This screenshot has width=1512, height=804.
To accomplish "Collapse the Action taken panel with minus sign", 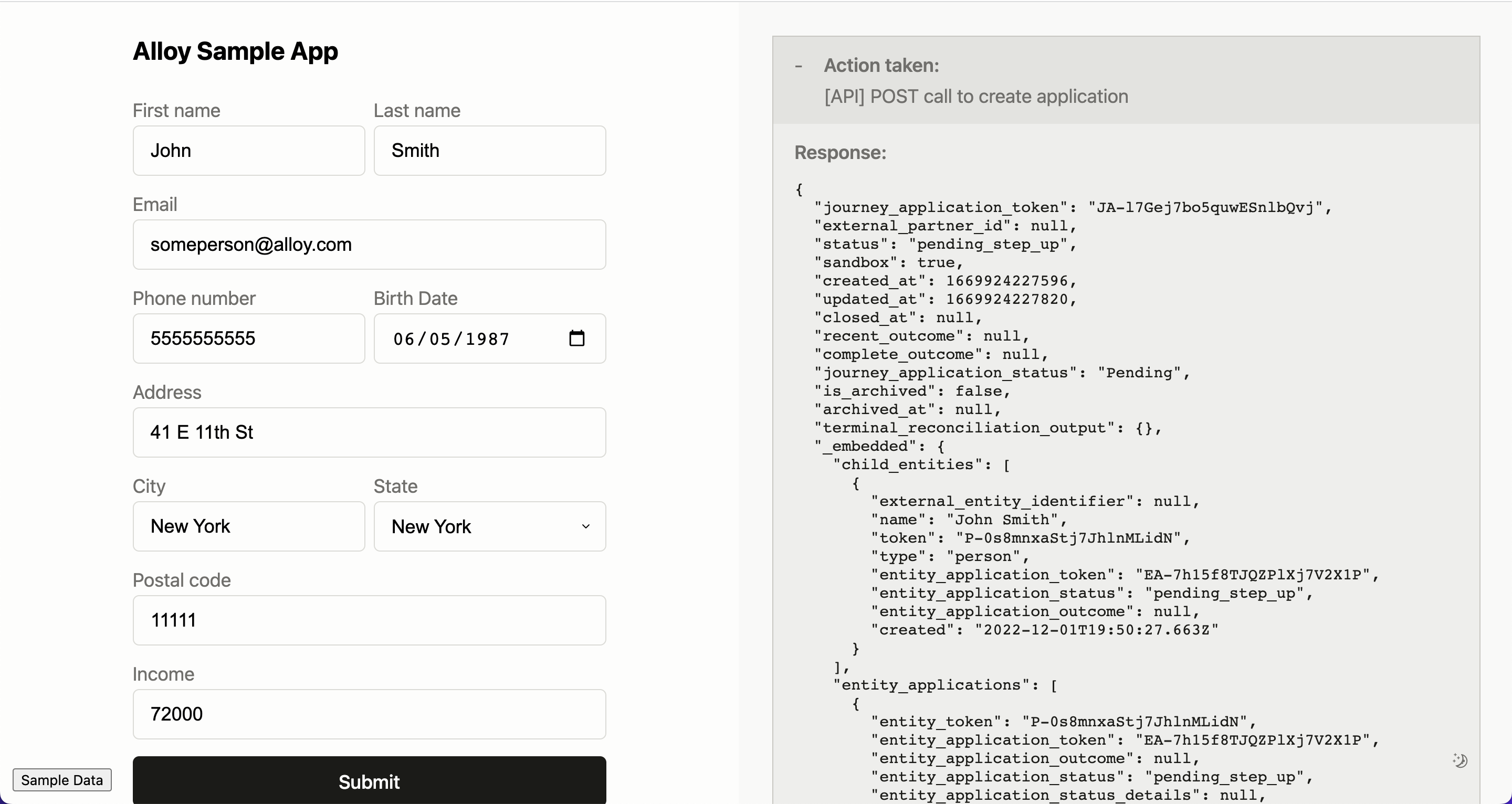I will coord(798,66).
